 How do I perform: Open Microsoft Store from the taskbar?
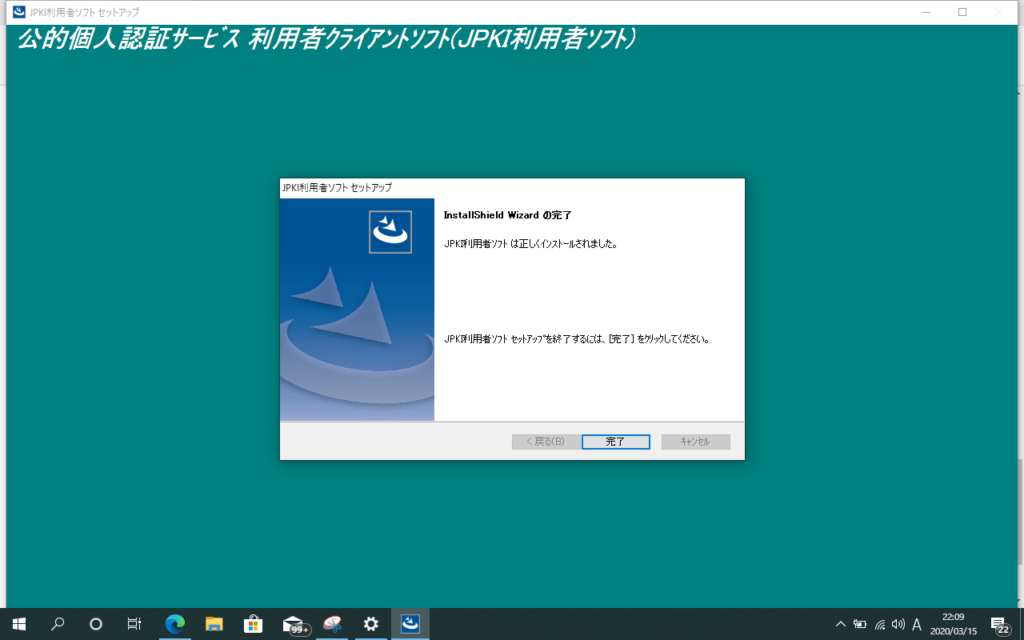[253, 624]
